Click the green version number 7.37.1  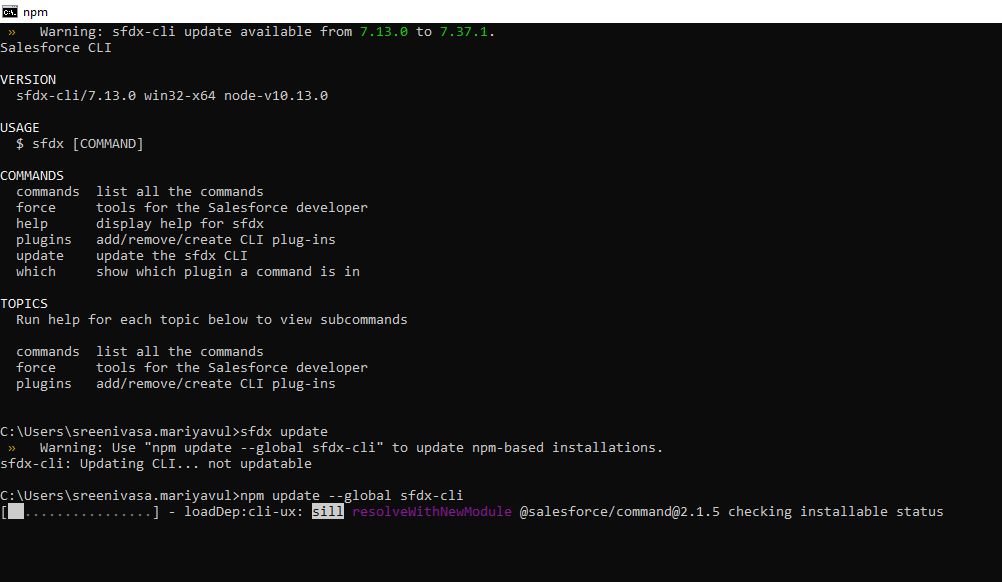(x=463, y=31)
